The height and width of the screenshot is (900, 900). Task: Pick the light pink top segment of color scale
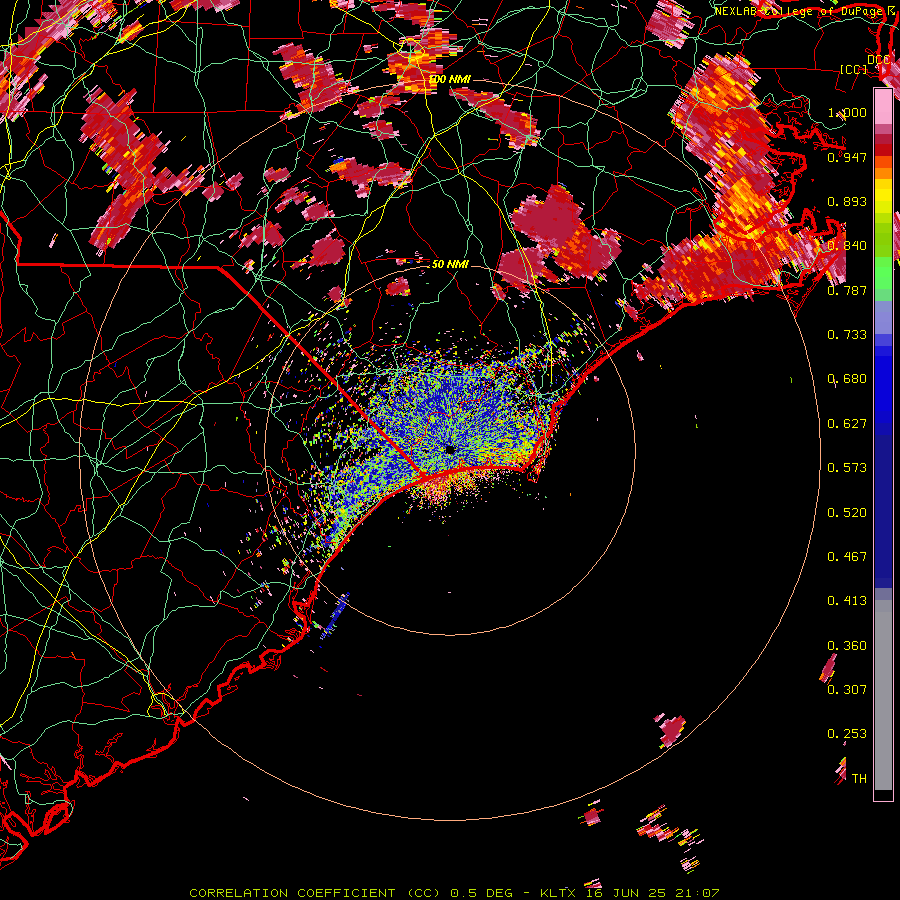click(883, 106)
